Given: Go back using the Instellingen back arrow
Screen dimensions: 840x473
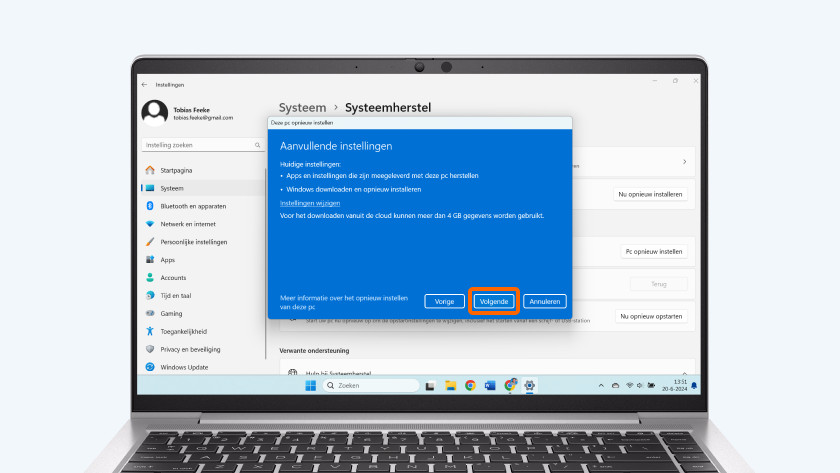Looking at the screenshot, I should (145, 85).
